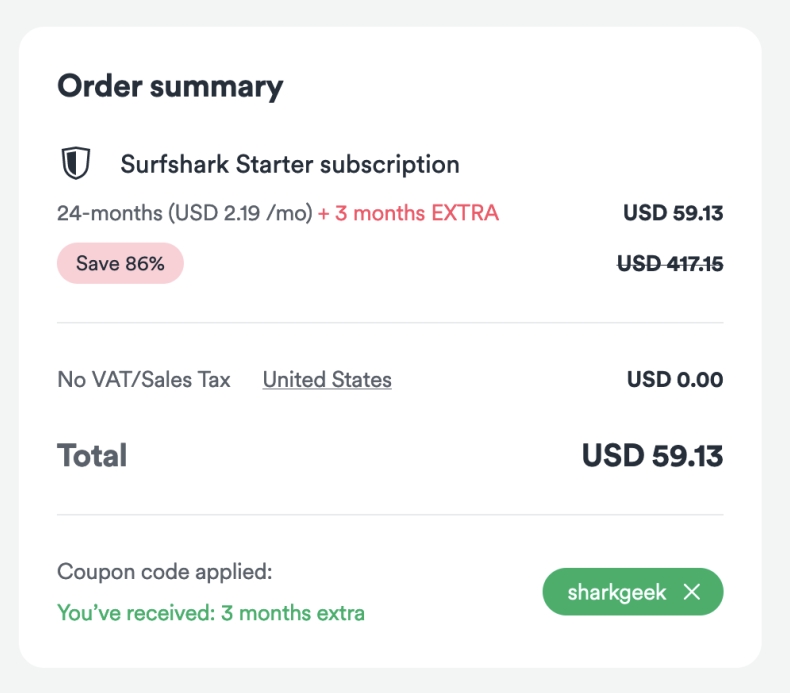Click the Order summary heading
Screen dimensions: 790x693
170,87
